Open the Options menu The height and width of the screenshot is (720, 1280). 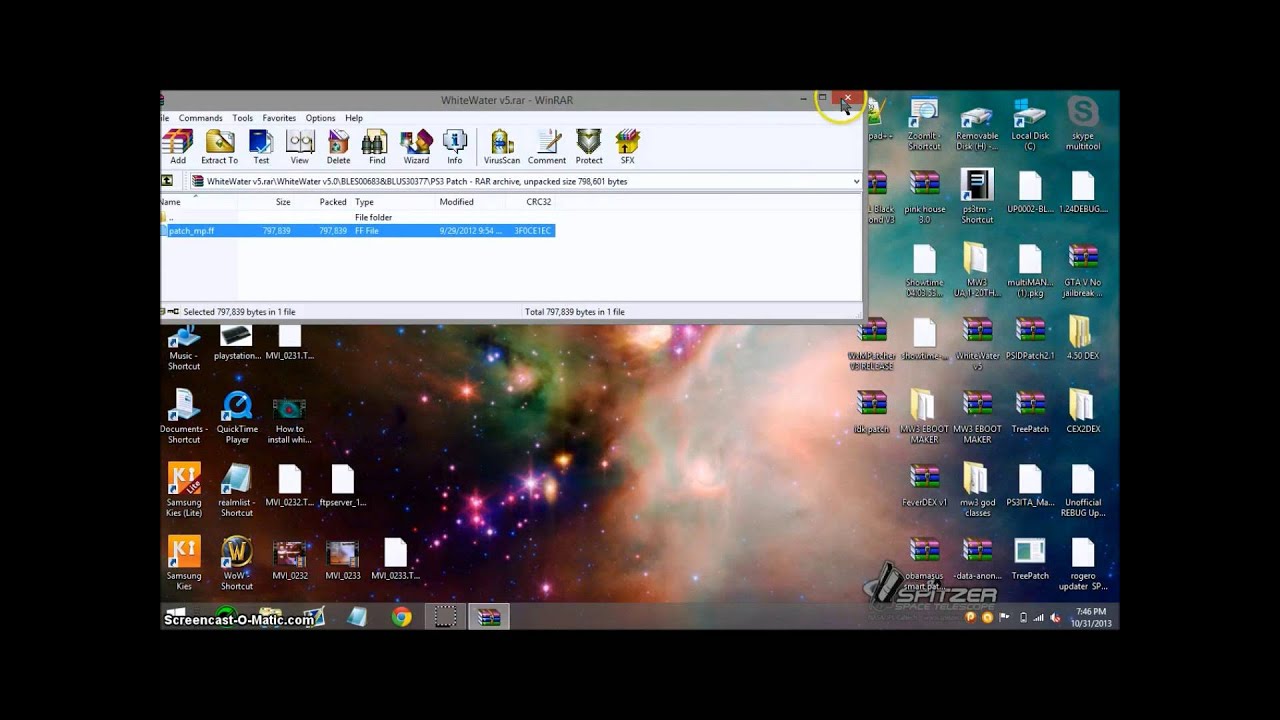pos(320,118)
